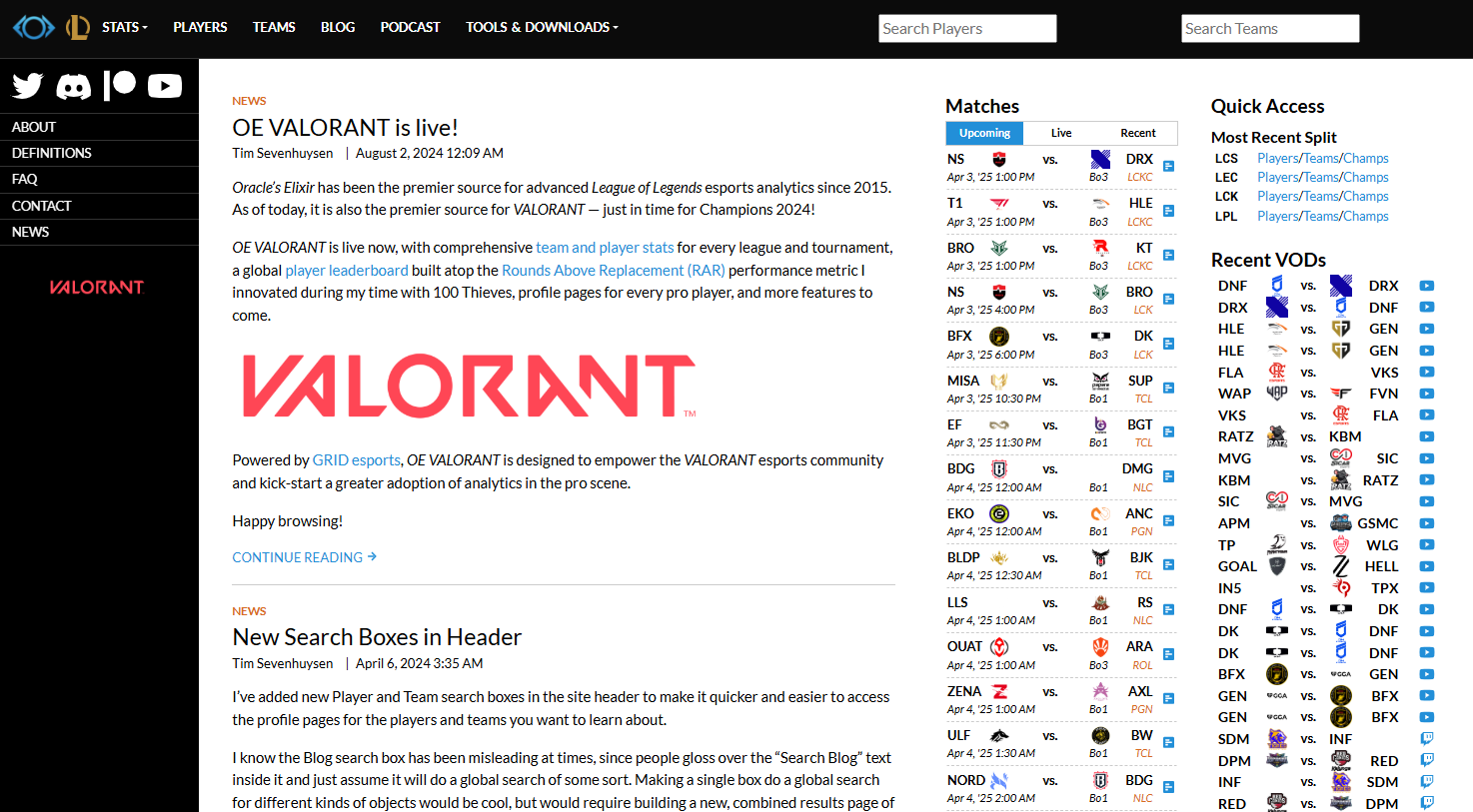Open the Twitter icon link
1473x812 pixels.
click(x=28, y=86)
